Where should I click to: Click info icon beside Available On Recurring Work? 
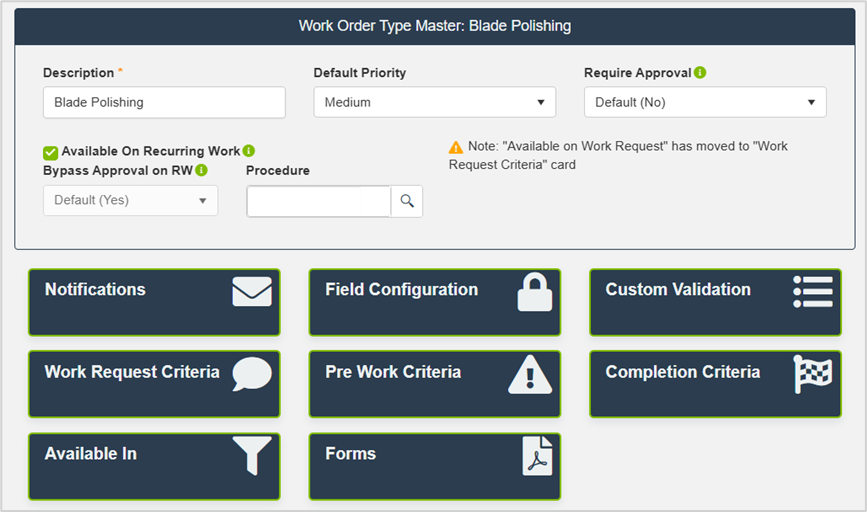pyautogui.click(x=249, y=151)
